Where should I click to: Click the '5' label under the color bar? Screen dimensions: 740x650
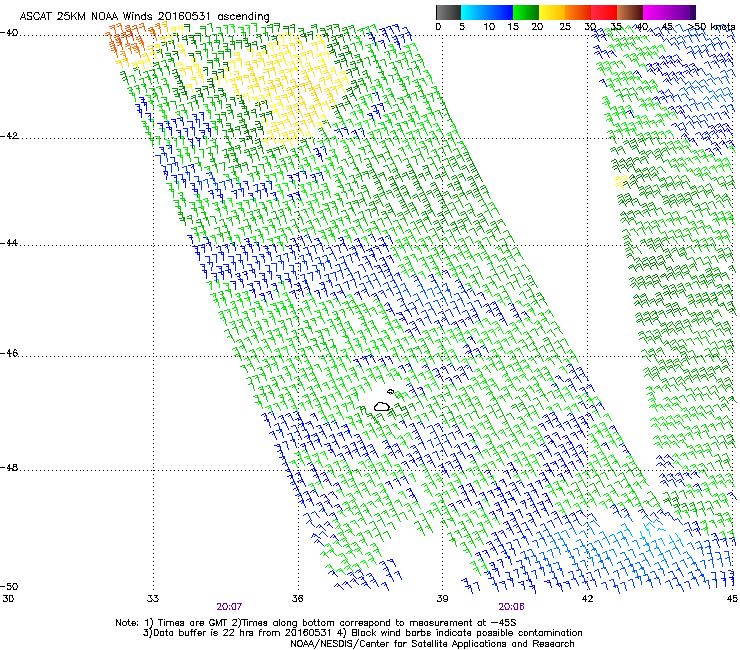point(462,27)
